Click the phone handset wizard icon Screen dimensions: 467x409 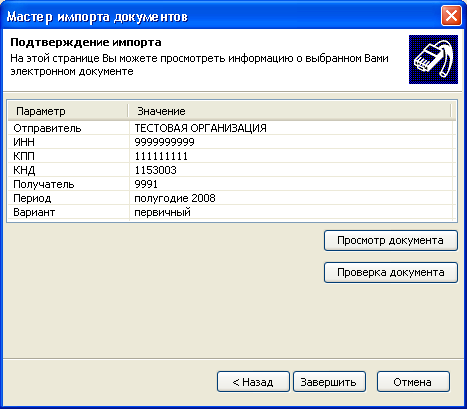point(433,59)
